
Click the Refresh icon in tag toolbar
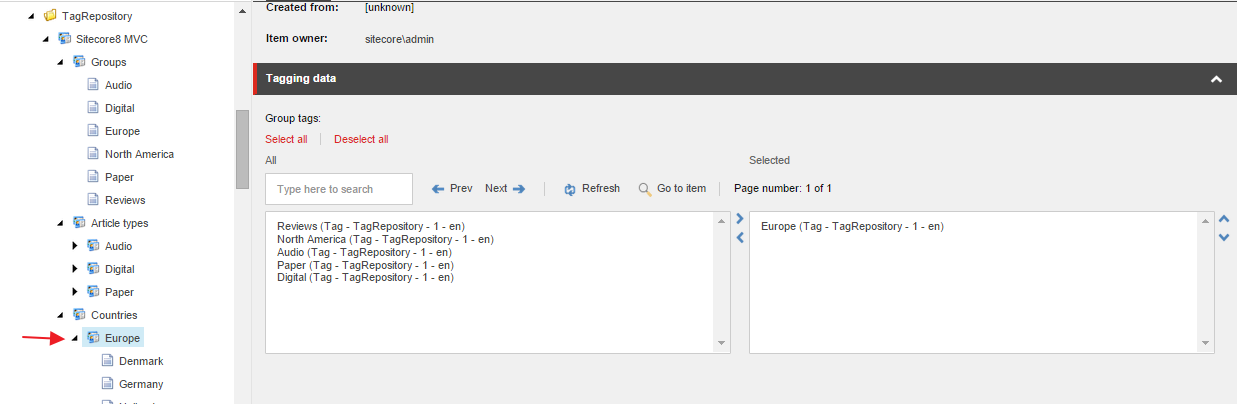570,189
